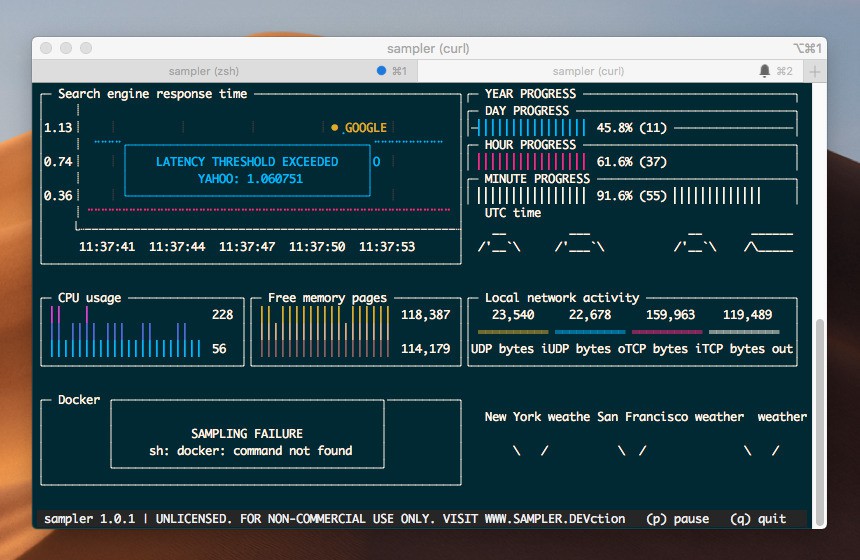Screen dimensions: 860x560
Task: Click the yellow GOOGLE legend dot
Action: (336, 128)
